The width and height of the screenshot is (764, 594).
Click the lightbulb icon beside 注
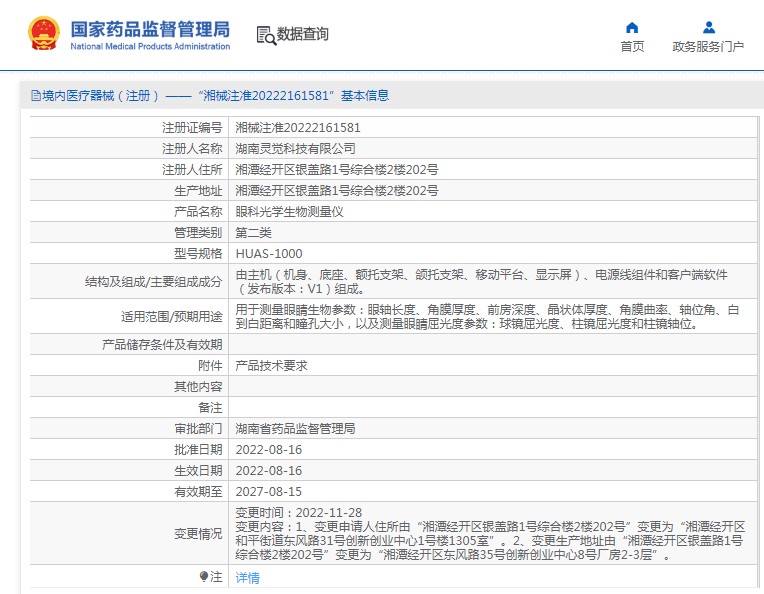204,577
